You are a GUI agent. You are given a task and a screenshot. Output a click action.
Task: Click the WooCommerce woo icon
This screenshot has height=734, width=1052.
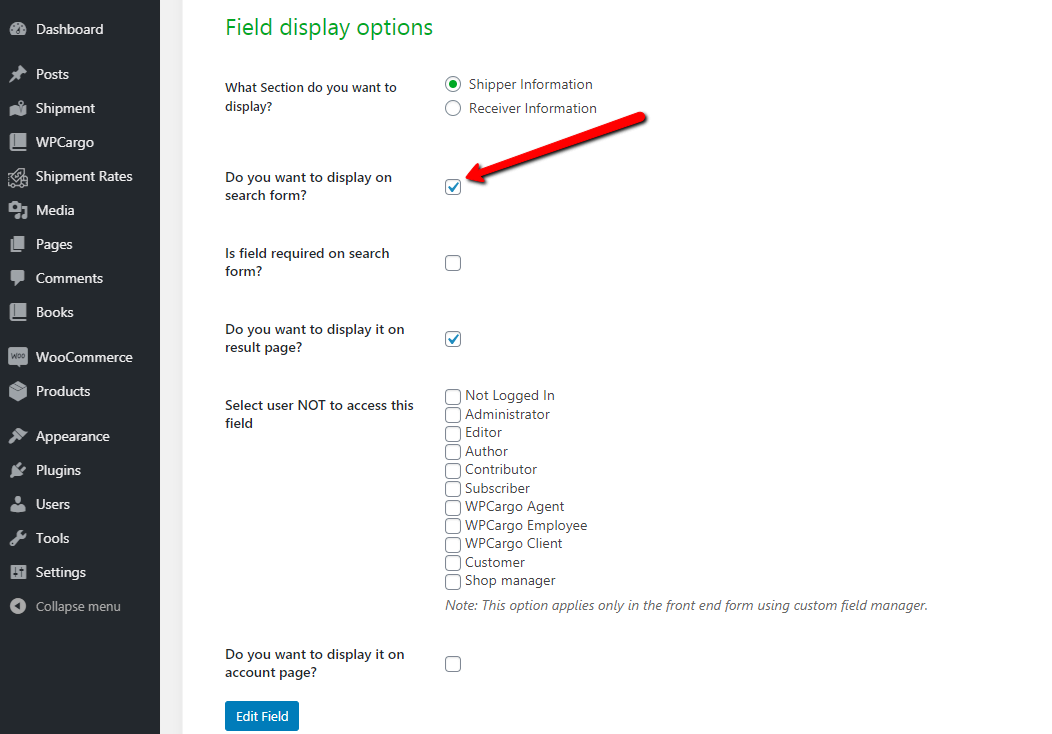pyautogui.click(x=18, y=357)
